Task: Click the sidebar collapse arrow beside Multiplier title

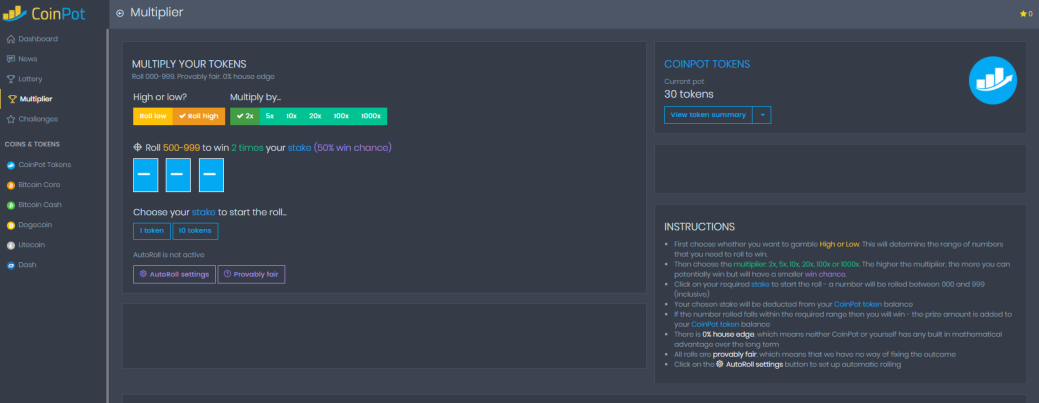Action: pyautogui.click(x=120, y=13)
